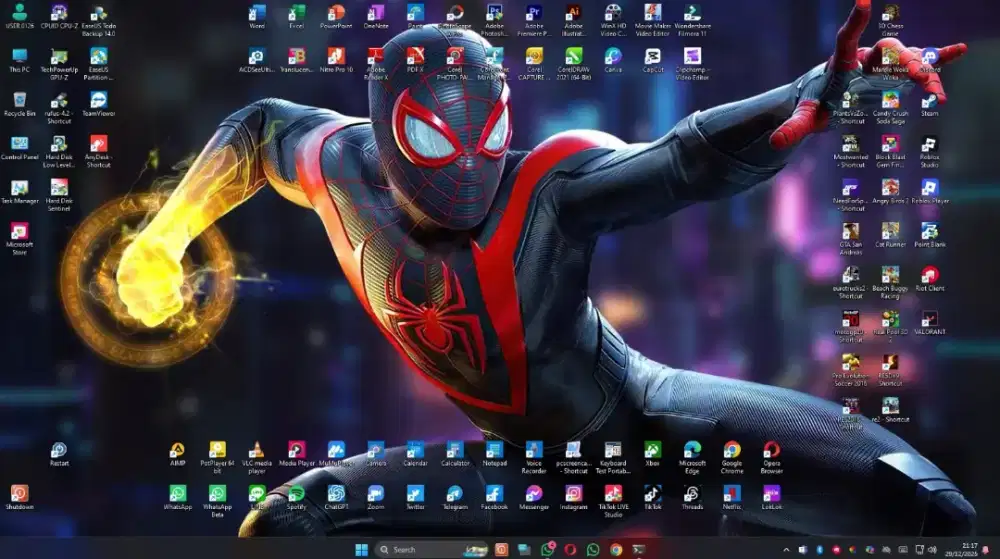Image resolution: width=1000 pixels, height=559 pixels.
Task: Select the Microsoft Word desktop icon
Action: point(257,13)
